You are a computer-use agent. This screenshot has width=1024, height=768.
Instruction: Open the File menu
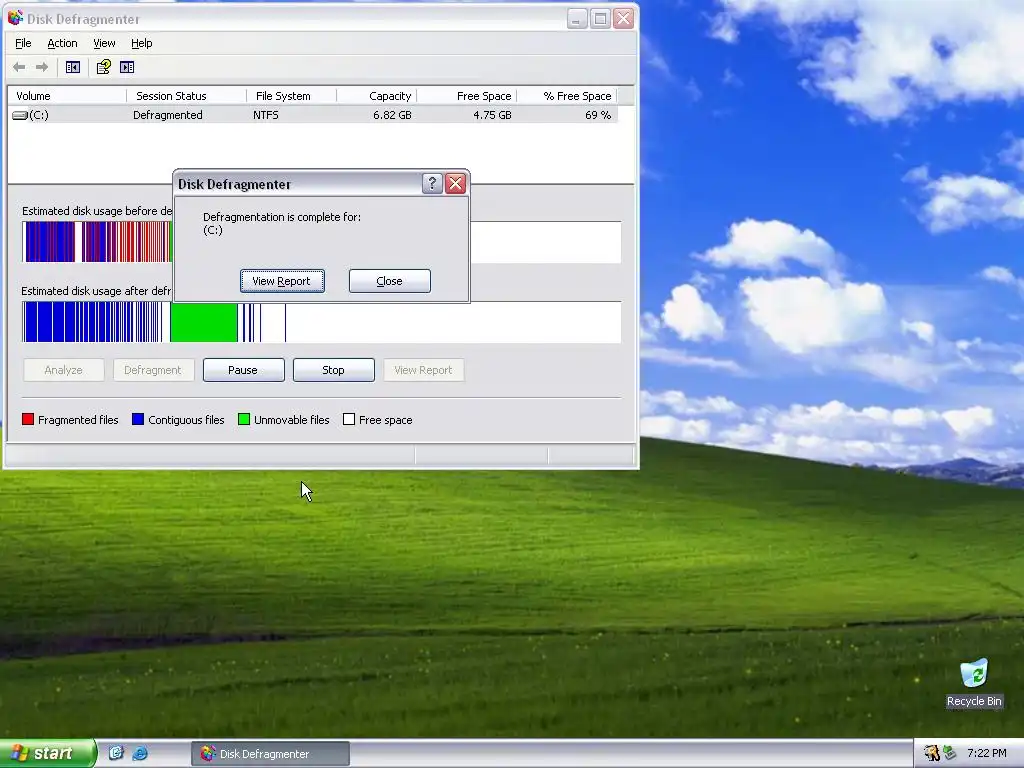pos(23,43)
